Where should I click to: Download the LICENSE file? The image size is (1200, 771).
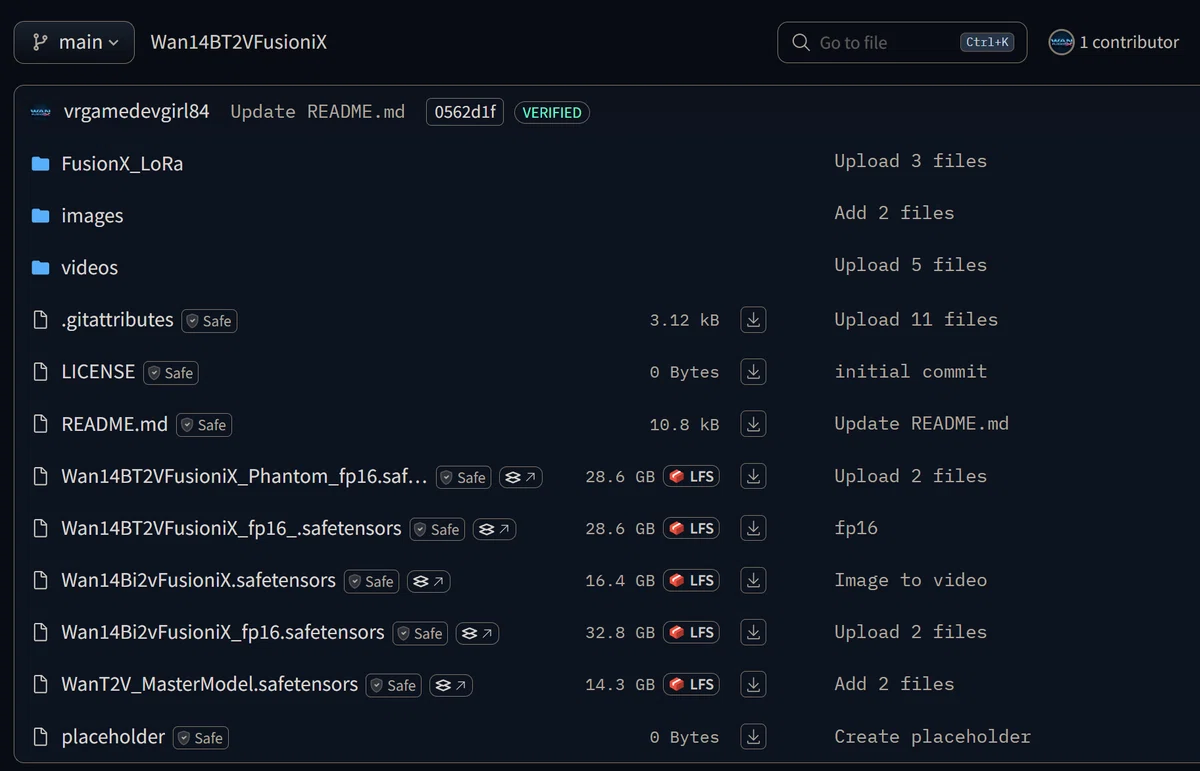tap(753, 372)
